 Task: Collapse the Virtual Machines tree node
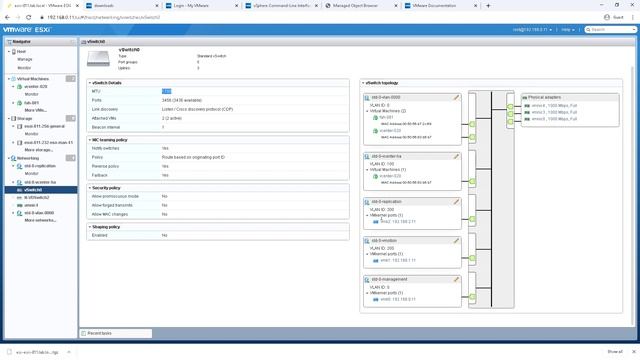coord(9,79)
